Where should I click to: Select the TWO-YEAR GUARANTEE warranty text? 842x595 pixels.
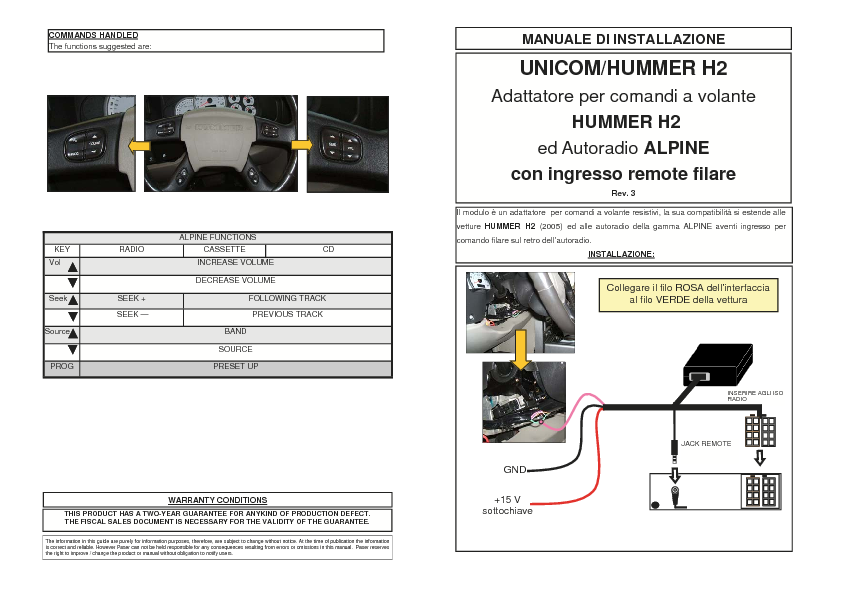[x=217, y=518]
